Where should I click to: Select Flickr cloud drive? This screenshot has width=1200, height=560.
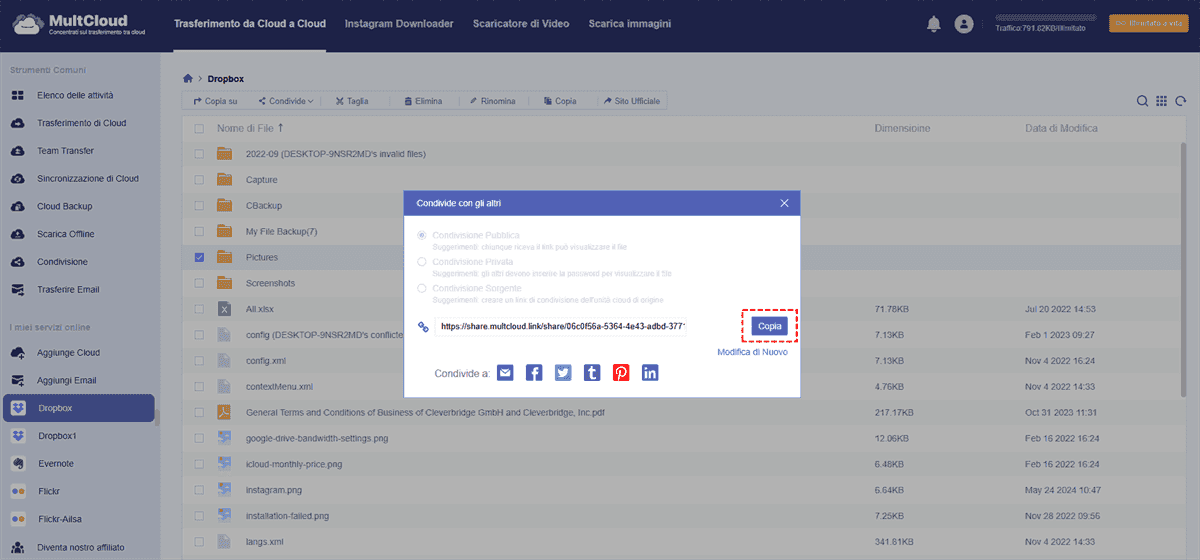pyautogui.click(x=49, y=492)
